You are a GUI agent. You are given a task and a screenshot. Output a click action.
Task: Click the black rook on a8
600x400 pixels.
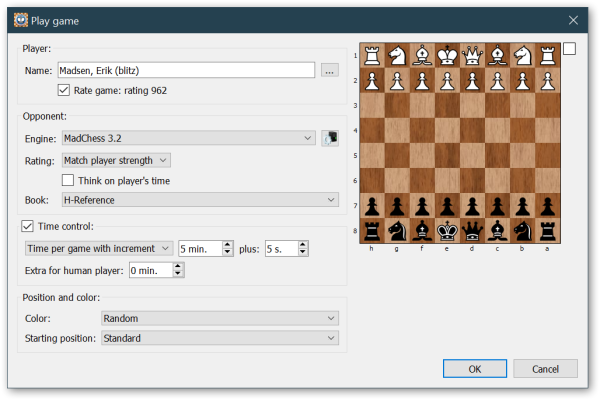[548, 231]
